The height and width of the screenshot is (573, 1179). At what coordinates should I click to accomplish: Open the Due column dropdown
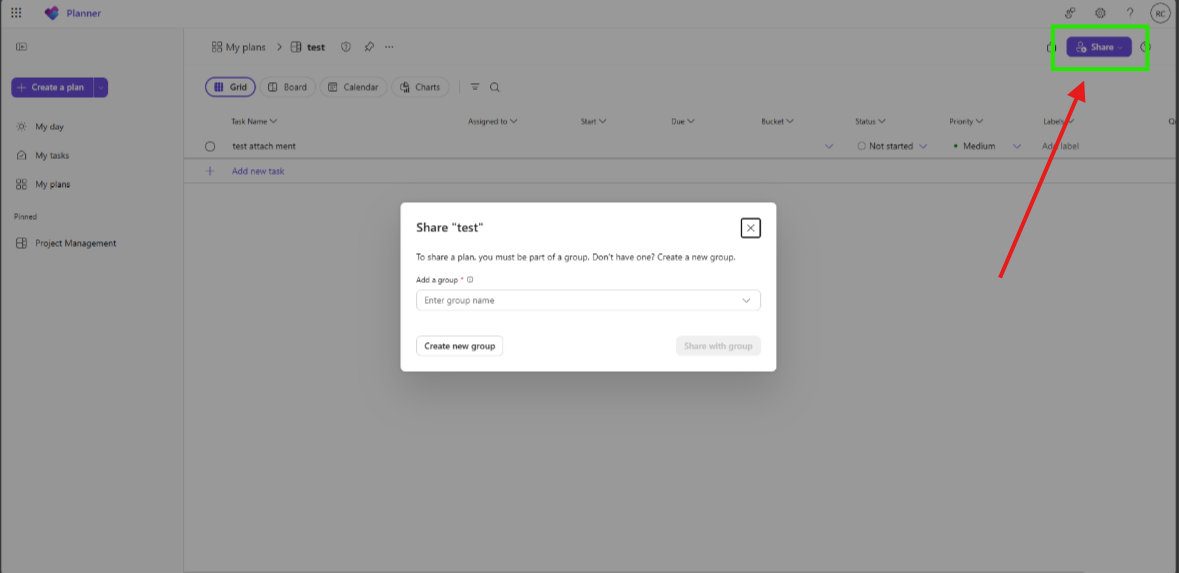690,121
